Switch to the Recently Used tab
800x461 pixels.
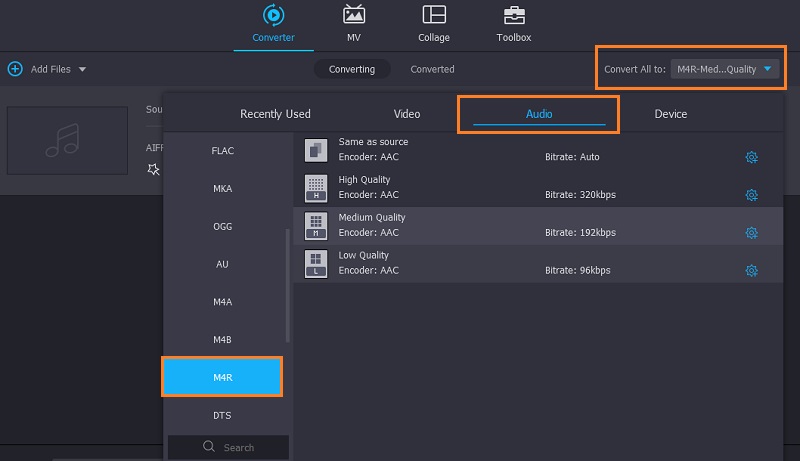275,114
